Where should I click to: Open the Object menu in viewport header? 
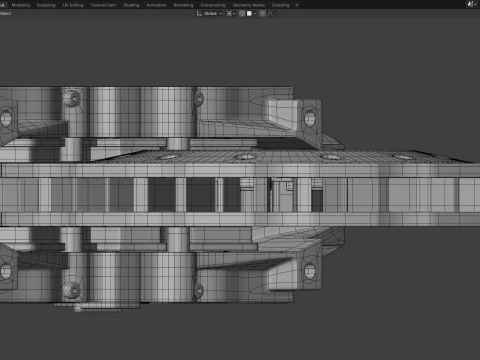[x=5, y=13]
